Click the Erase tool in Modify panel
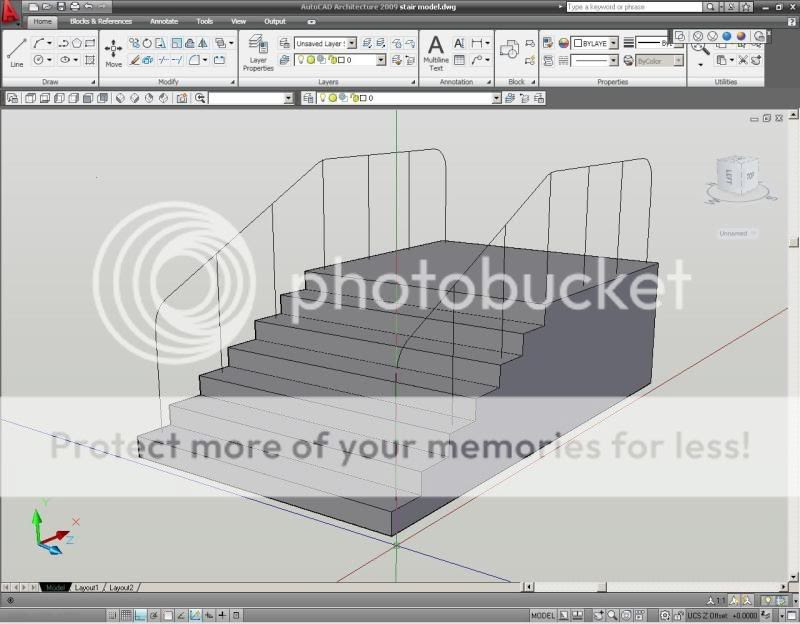800x624 pixels. [x=134, y=60]
